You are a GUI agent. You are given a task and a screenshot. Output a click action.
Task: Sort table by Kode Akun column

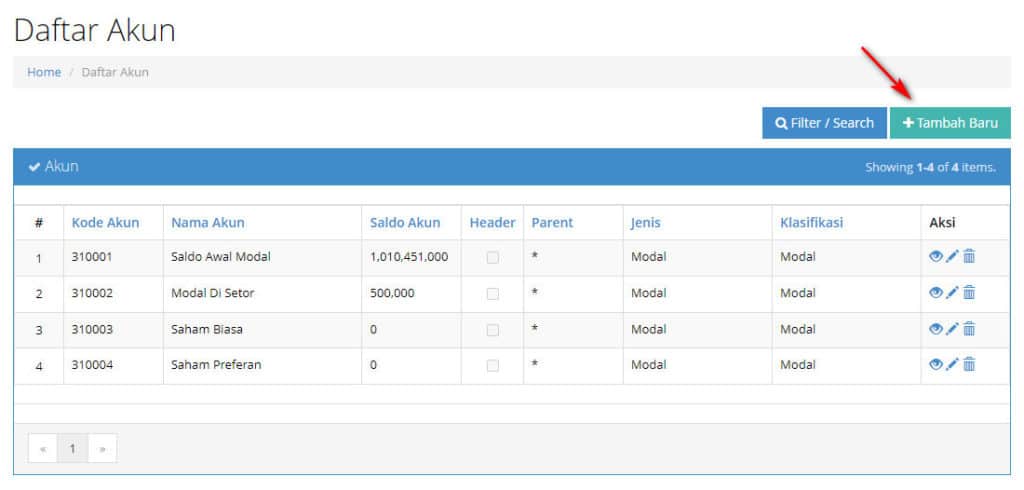pos(105,222)
